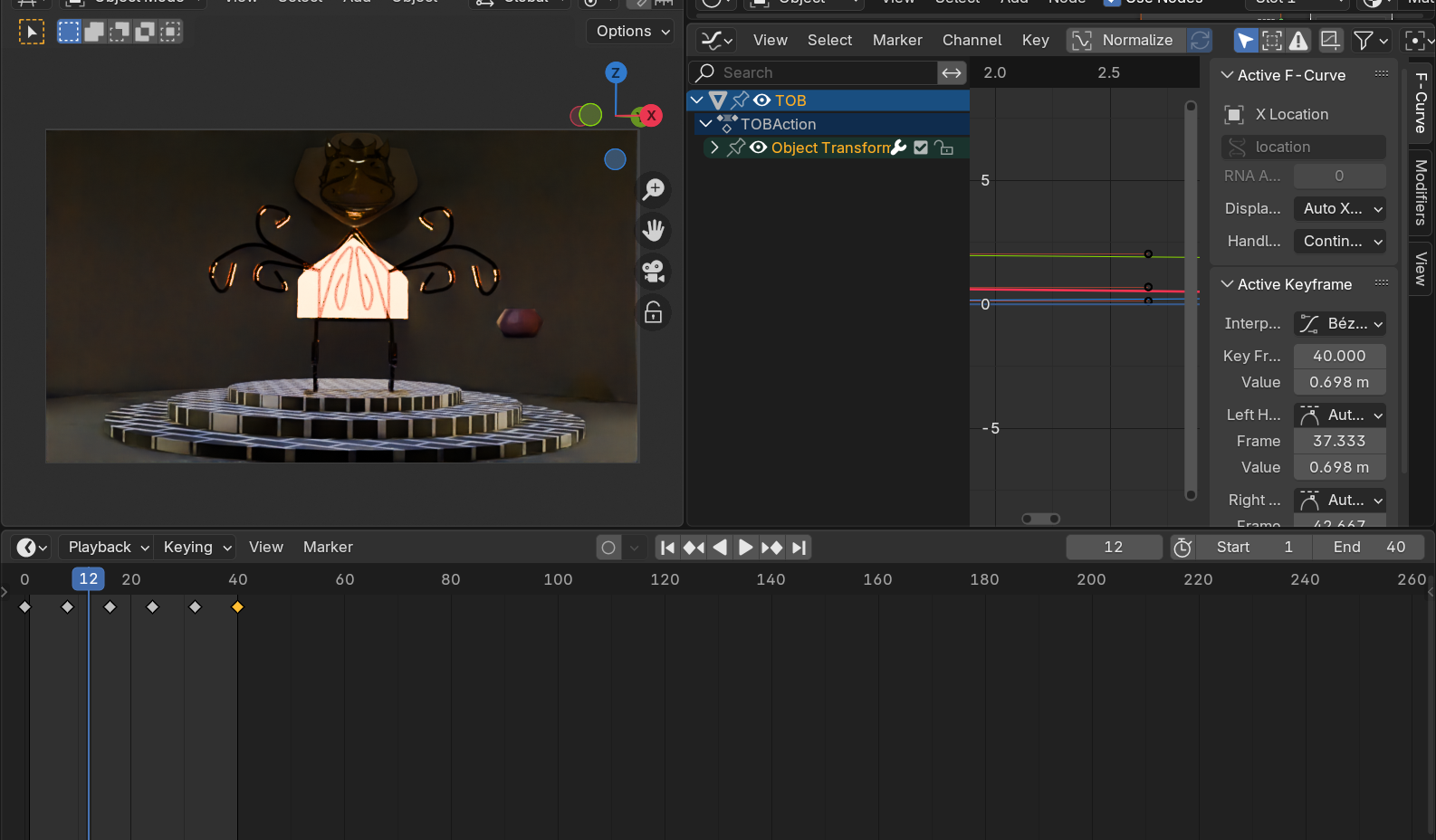Toggle Only Show Errors warning icon
This screenshot has width=1436, height=840.
[1298, 40]
